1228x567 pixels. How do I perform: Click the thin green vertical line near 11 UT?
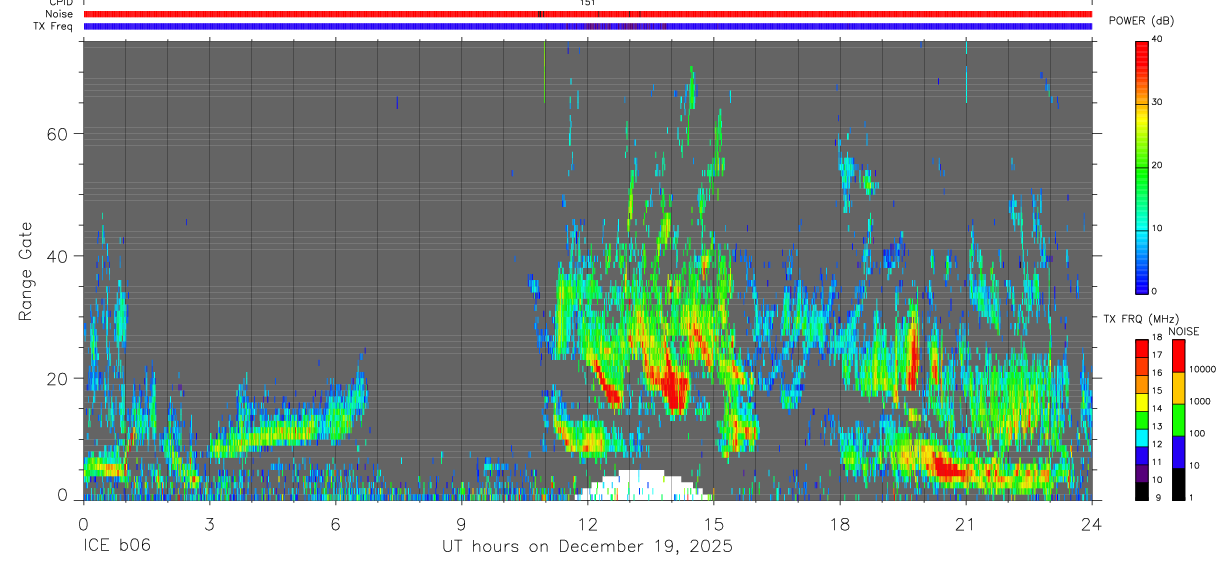(x=544, y=71)
